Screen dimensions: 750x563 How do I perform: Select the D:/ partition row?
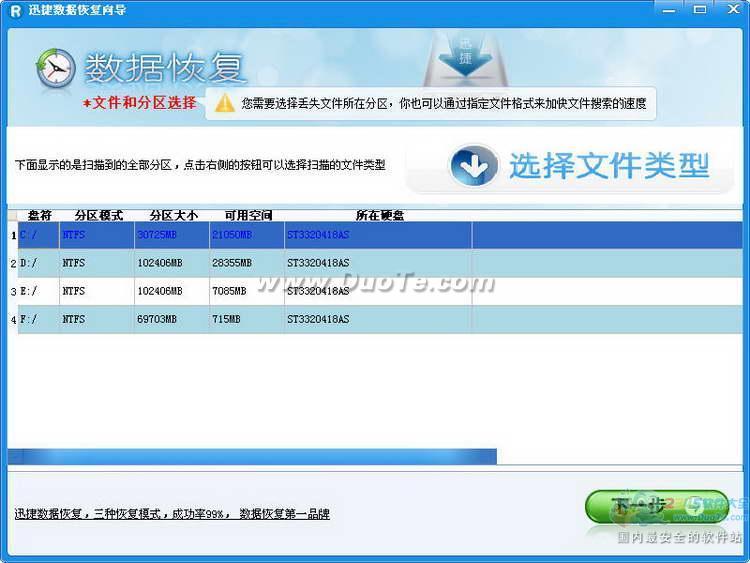[x=380, y=263]
